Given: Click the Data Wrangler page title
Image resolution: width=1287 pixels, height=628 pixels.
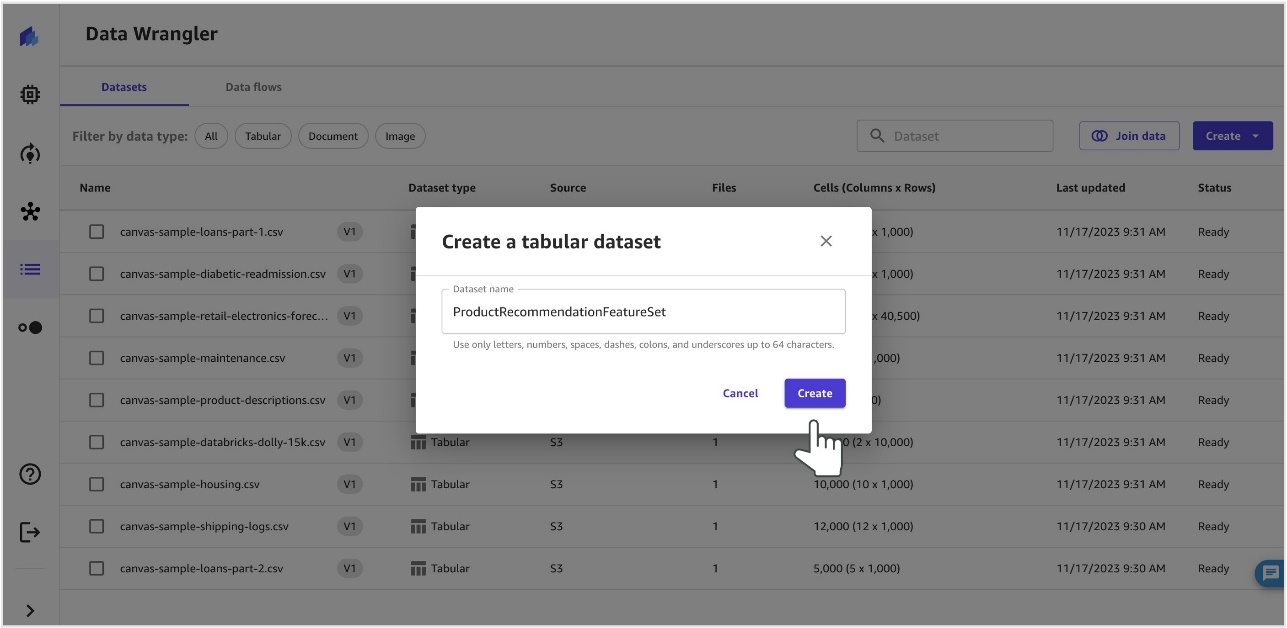Looking at the screenshot, I should tap(151, 34).
